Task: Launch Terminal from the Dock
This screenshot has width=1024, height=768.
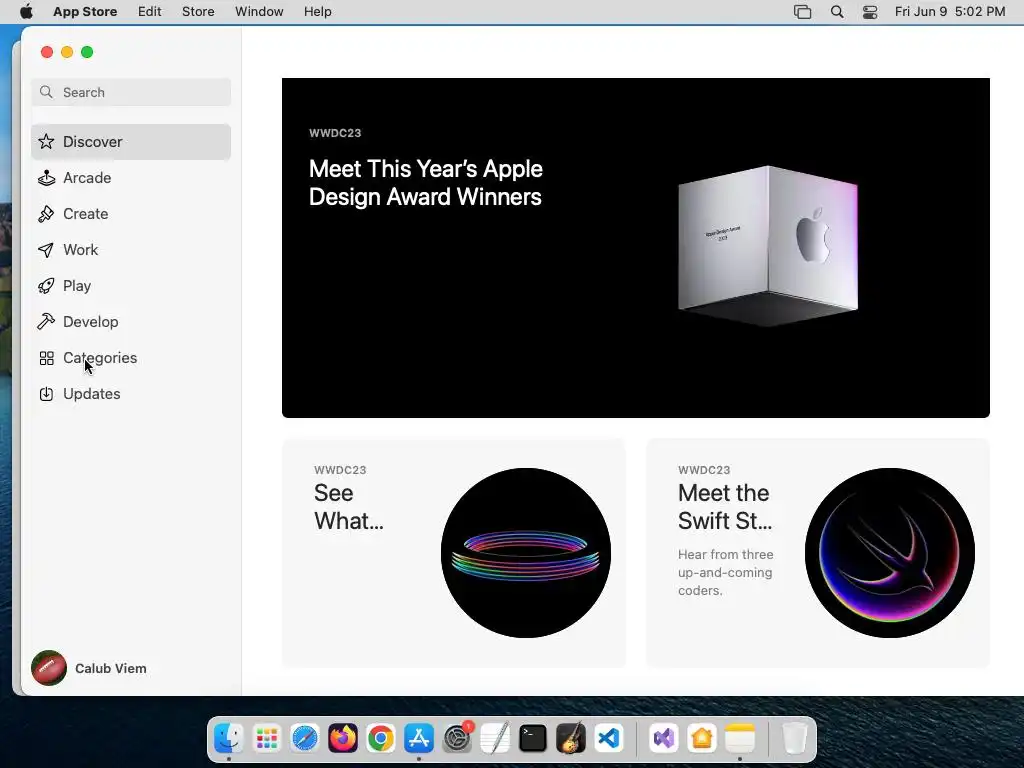Action: click(x=533, y=739)
